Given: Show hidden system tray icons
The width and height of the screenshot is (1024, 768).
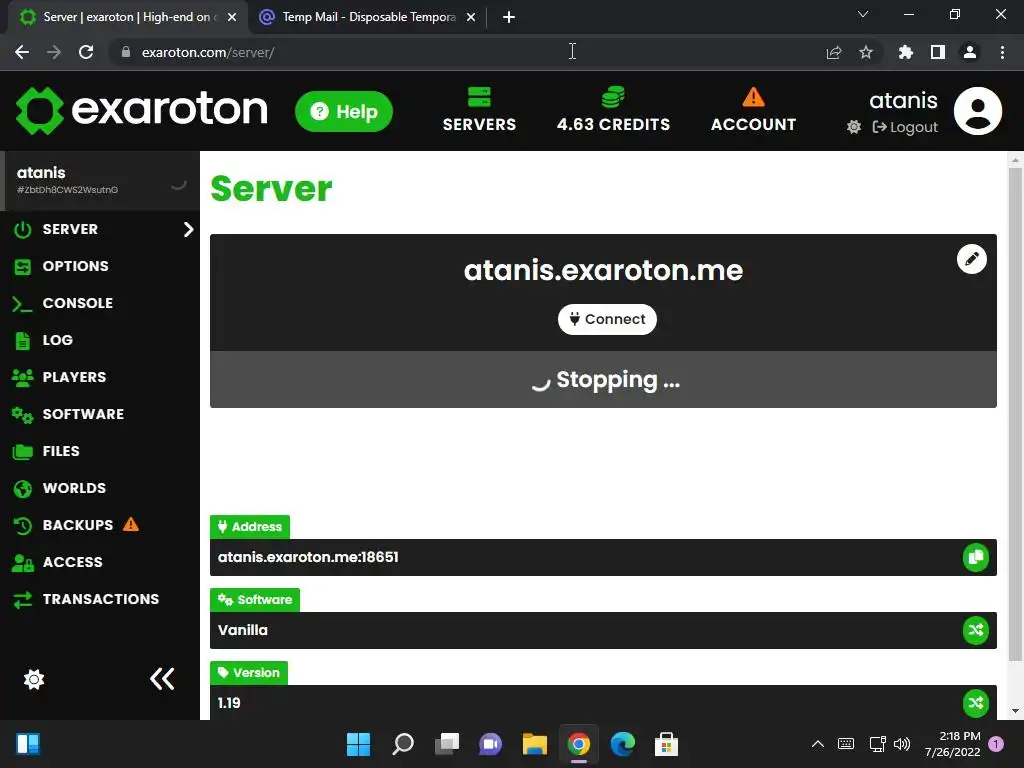Looking at the screenshot, I should [x=818, y=744].
